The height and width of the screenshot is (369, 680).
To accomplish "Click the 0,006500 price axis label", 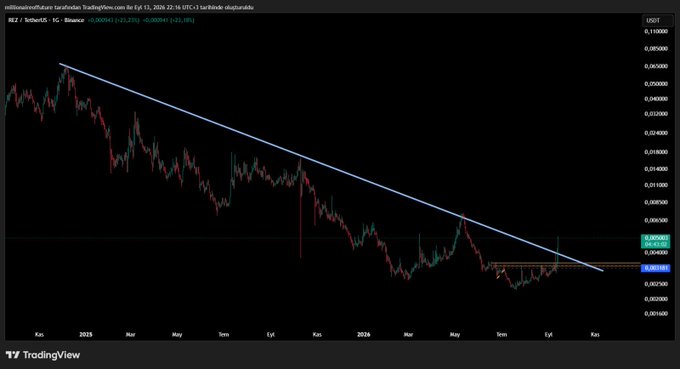I will pos(656,220).
